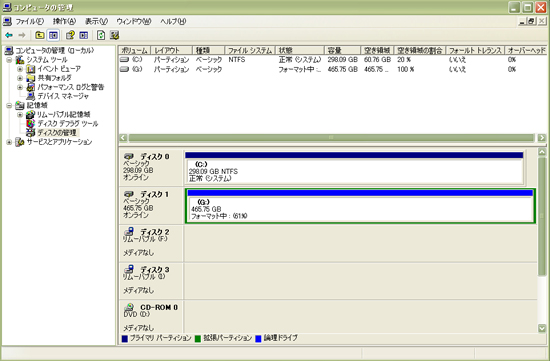The width and height of the screenshot is (550, 361).
Task: Select ディスクの管理 in the tree
Action: 57,133
